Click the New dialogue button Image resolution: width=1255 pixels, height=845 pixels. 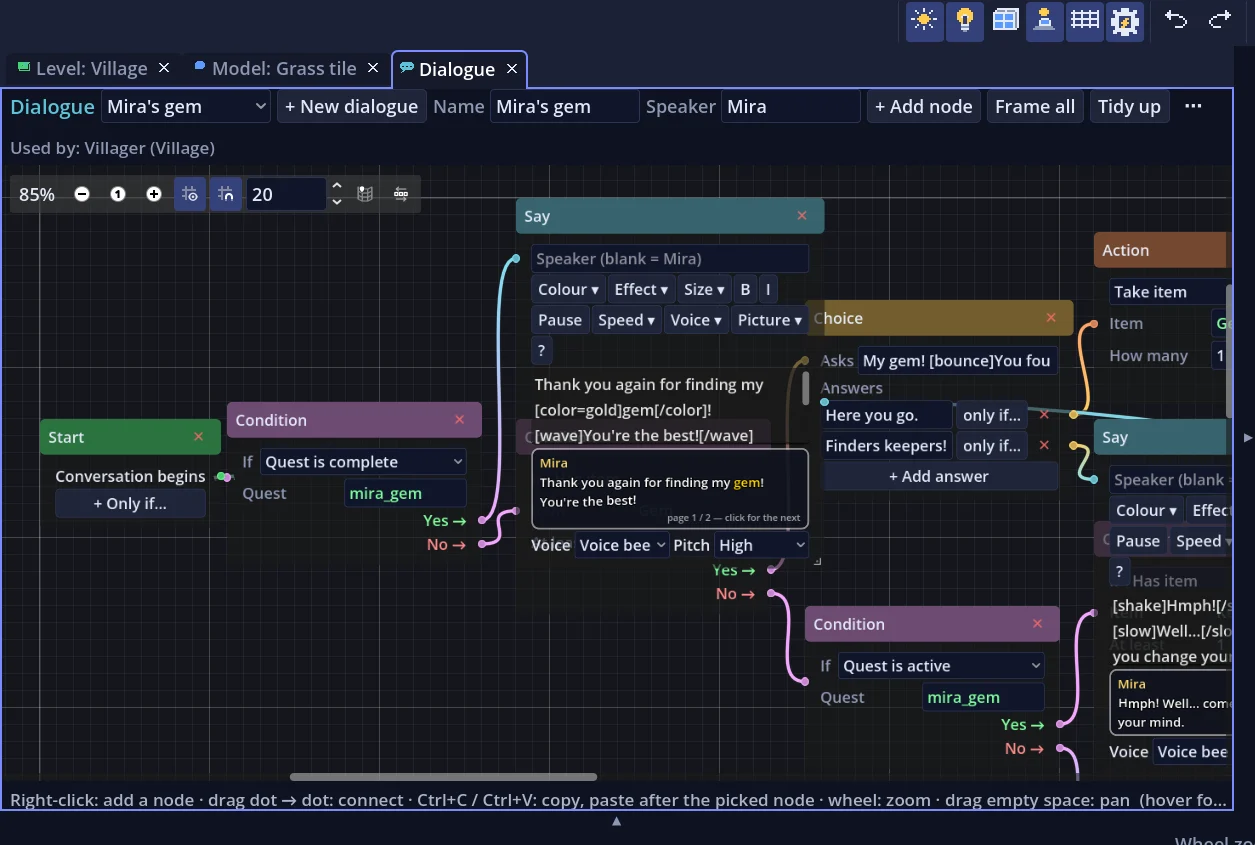pos(351,107)
